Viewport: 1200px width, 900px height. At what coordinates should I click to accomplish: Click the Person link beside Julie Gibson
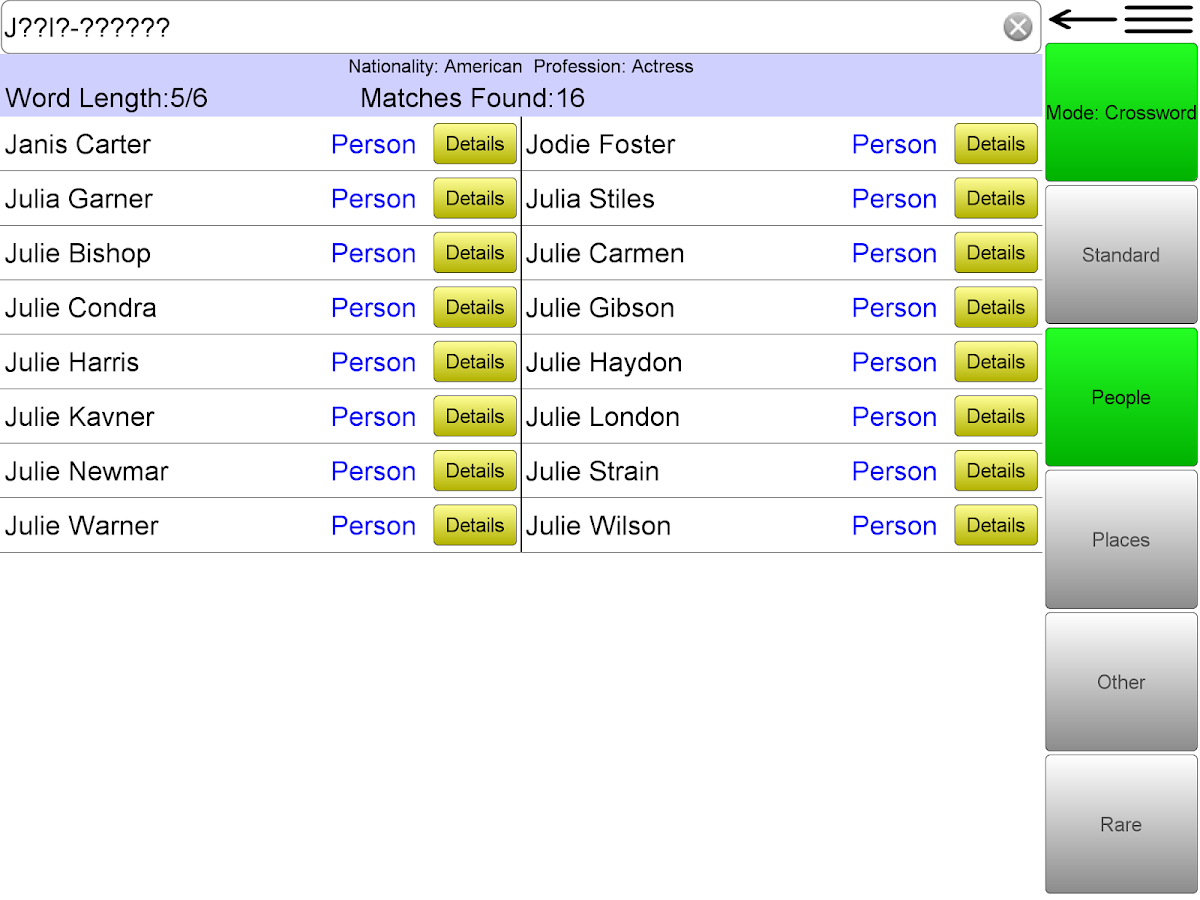point(894,308)
